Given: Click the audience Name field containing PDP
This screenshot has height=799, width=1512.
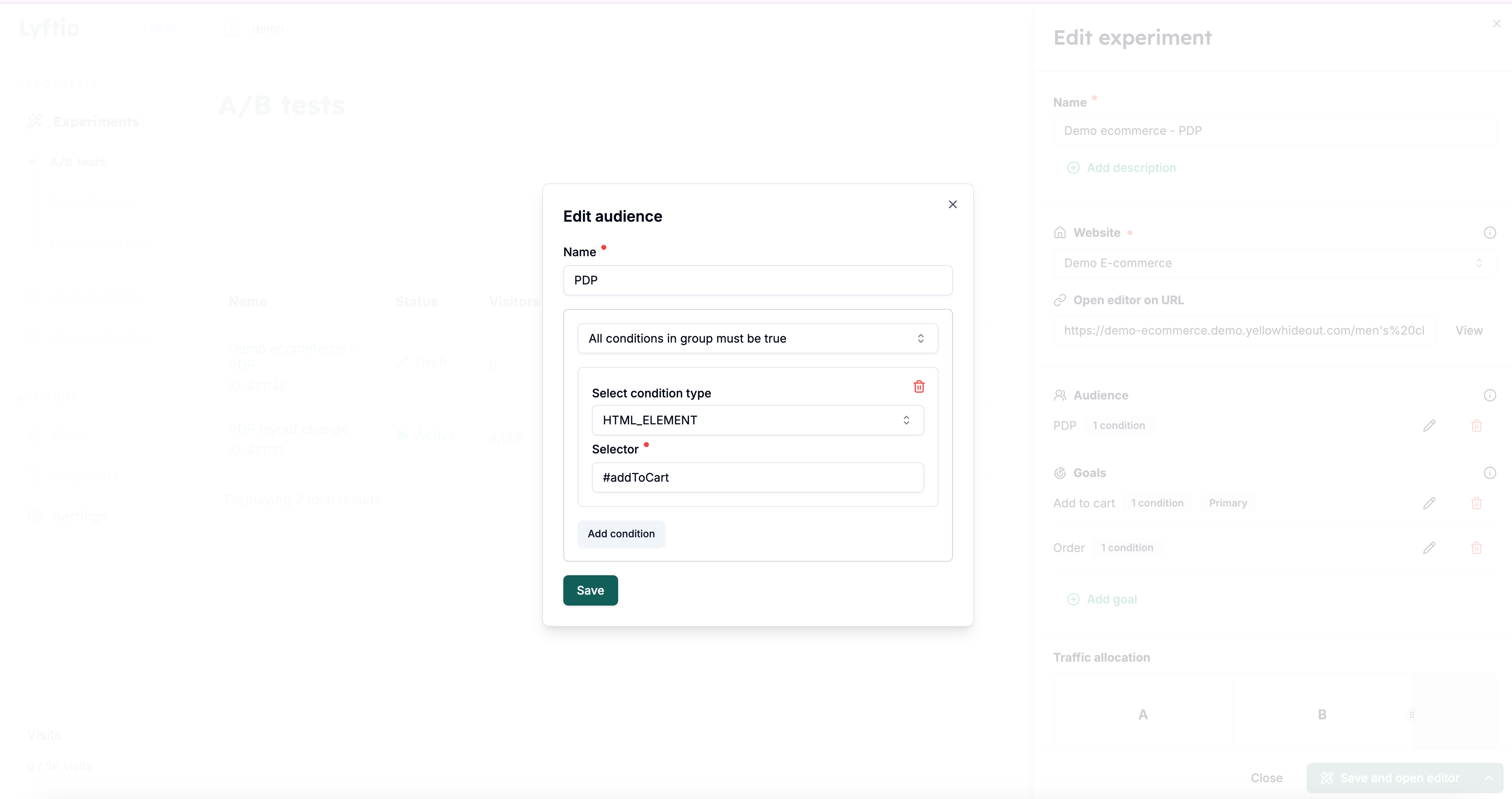Looking at the screenshot, I should tap(757, 280).
